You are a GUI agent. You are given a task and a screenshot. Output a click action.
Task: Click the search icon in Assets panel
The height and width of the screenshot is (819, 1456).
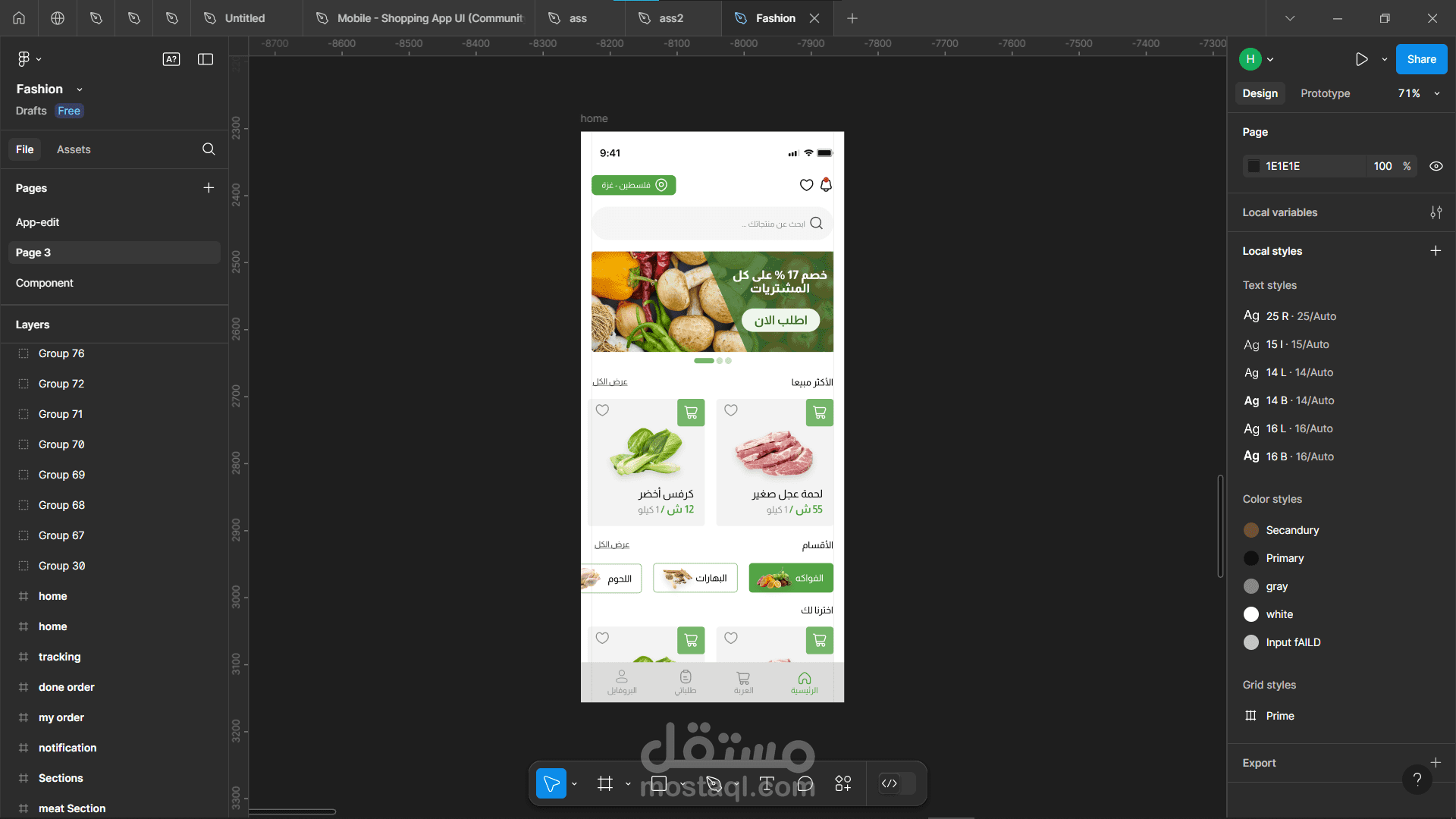pos(209,149)
